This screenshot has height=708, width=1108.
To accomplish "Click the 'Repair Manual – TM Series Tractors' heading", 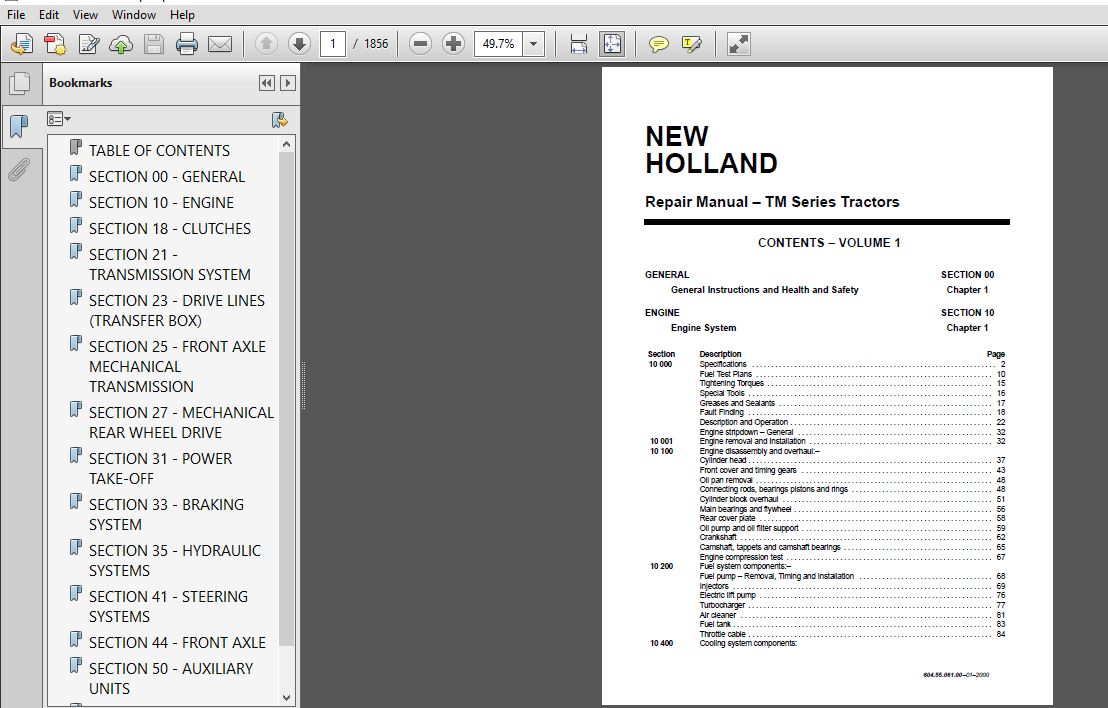I will tap(772, 202).
